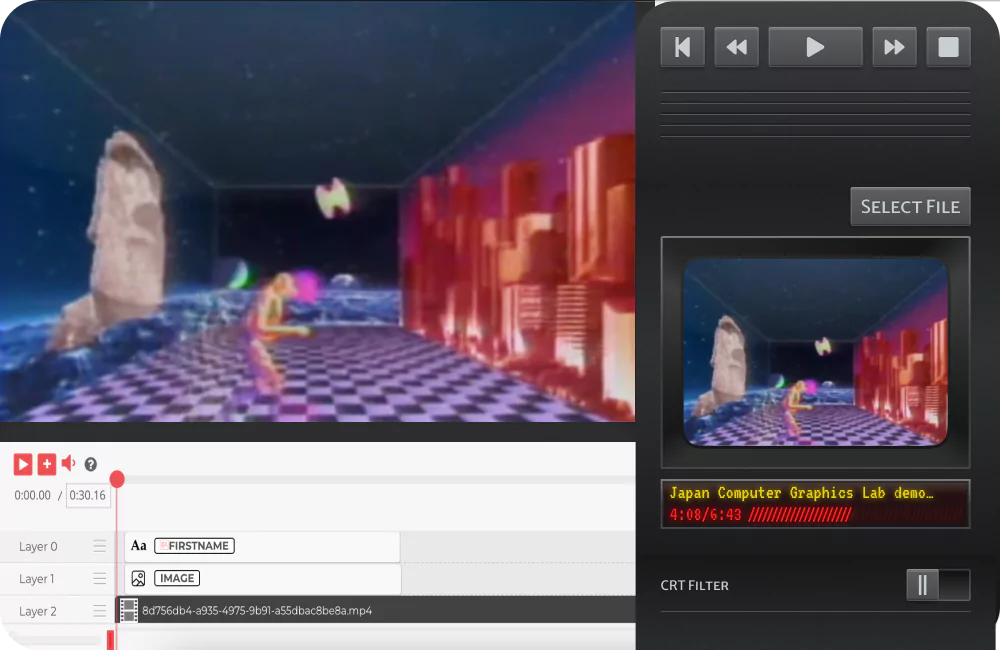Image resolution: width=1000 pixels, height=650 pixels.
Task: Skip to start in retro player
Action: pos(682,47)
